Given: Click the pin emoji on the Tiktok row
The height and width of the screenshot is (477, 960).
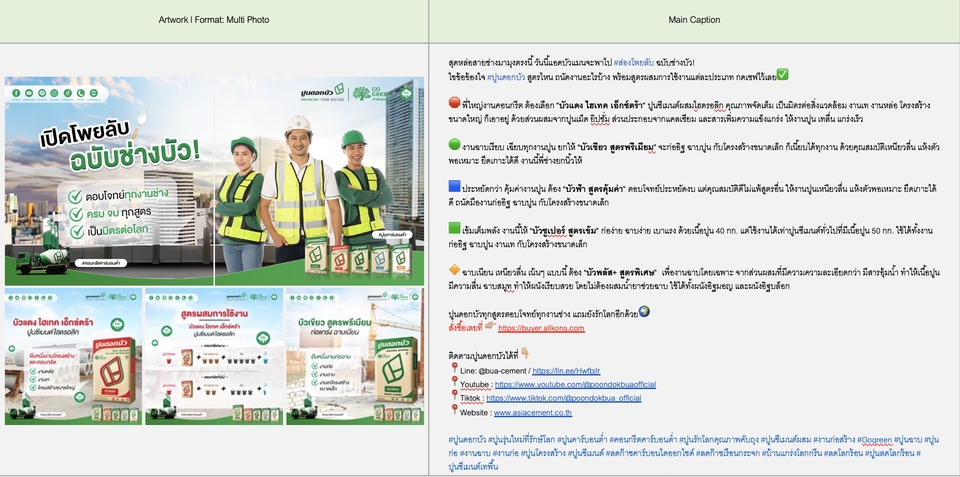Looking at the screenshot, I should (454, 396).
